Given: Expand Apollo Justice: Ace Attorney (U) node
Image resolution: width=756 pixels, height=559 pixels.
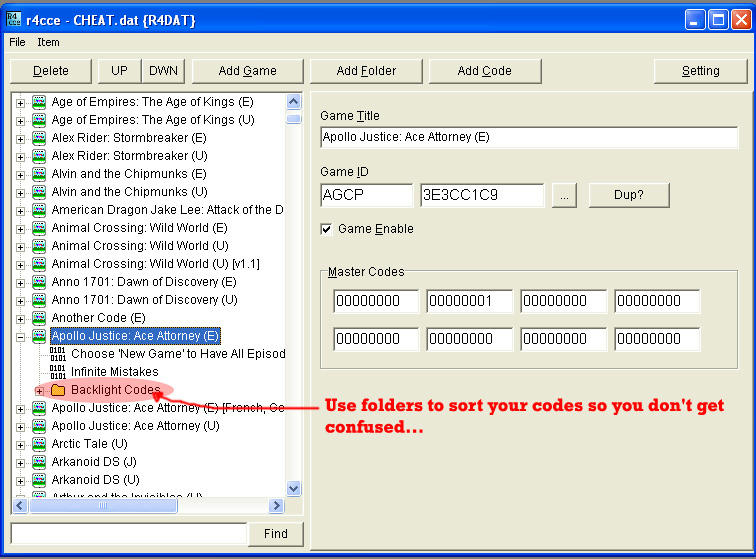Looking at the screenshot, I should 20,427.
